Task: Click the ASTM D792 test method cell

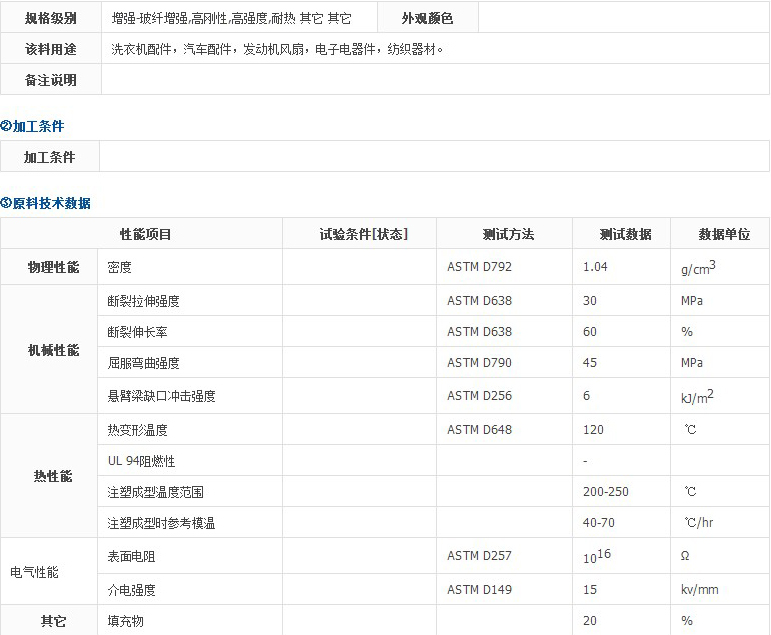Action: 479,267
